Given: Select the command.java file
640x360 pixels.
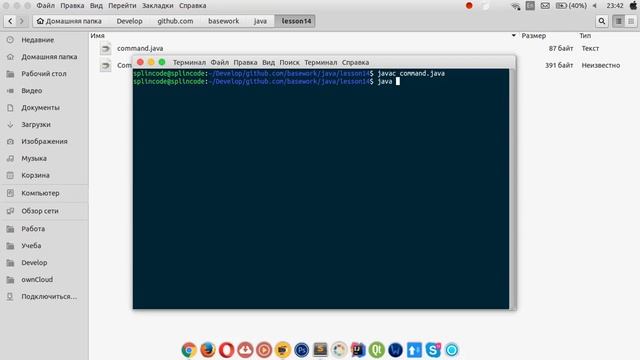Looking at the screenshot, I should (140, 48).
